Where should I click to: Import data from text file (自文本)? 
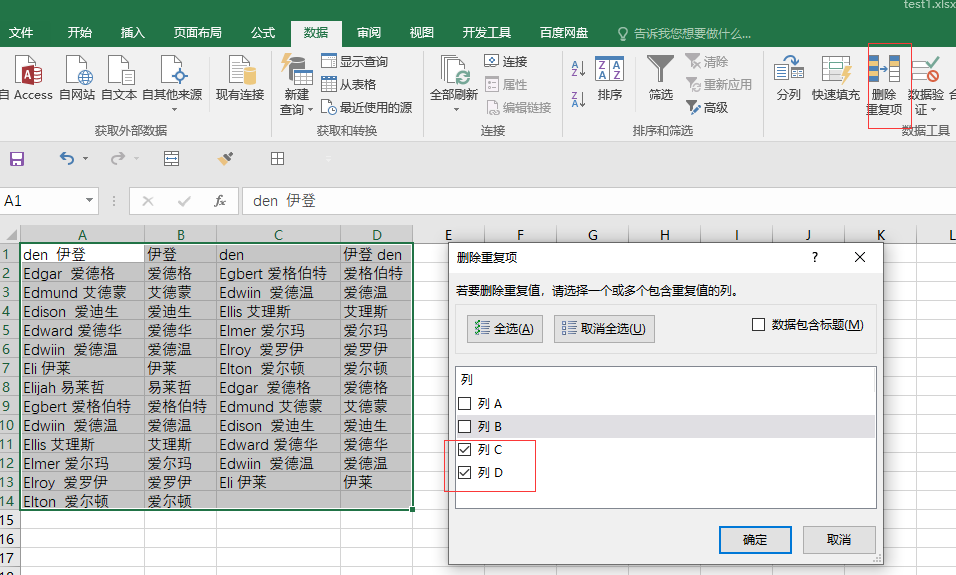tap(119, 77)
